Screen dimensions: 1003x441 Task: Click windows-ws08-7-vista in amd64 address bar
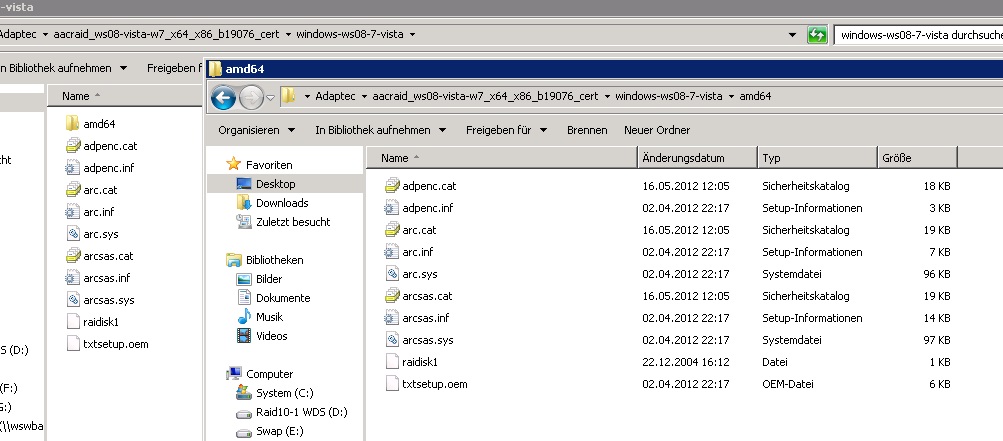[x=668, y=97]
